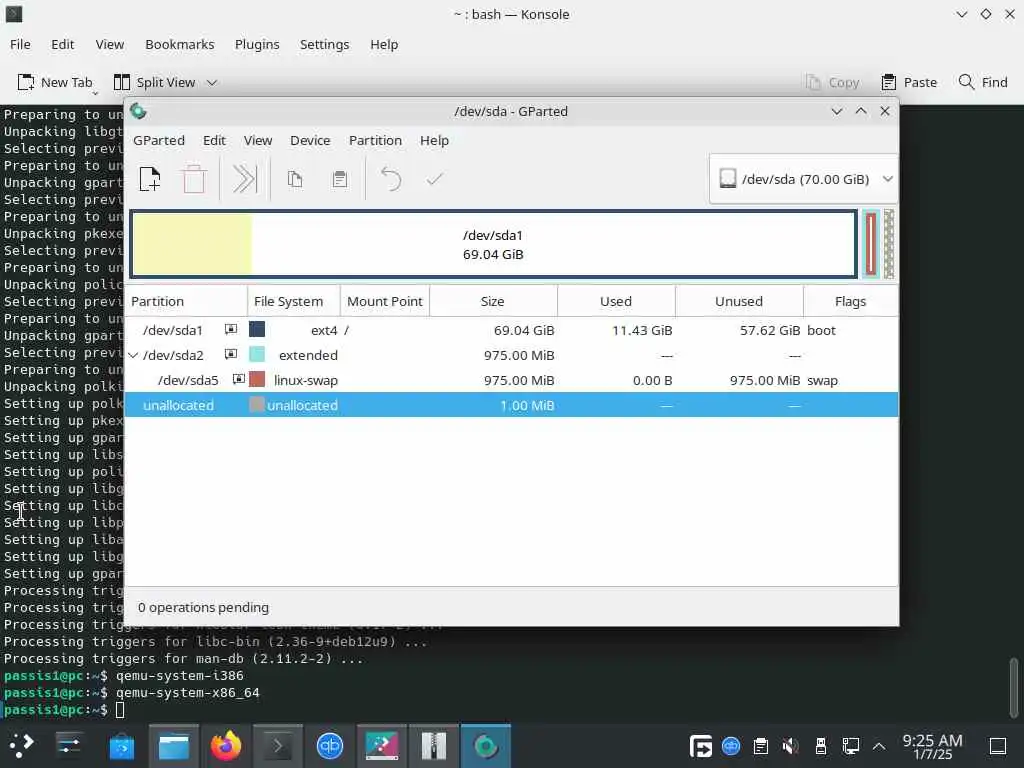This screenshot has height=768, width=1024.
Task: Expand hidden system tray icons arrow
Action: [x=879, y=745]
